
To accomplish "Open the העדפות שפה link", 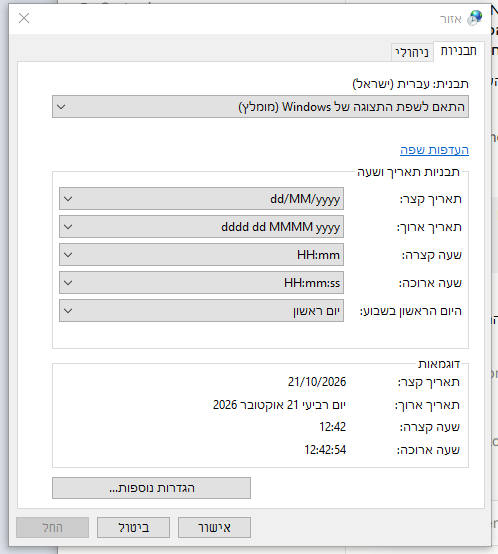I will [x=434, y=150].
